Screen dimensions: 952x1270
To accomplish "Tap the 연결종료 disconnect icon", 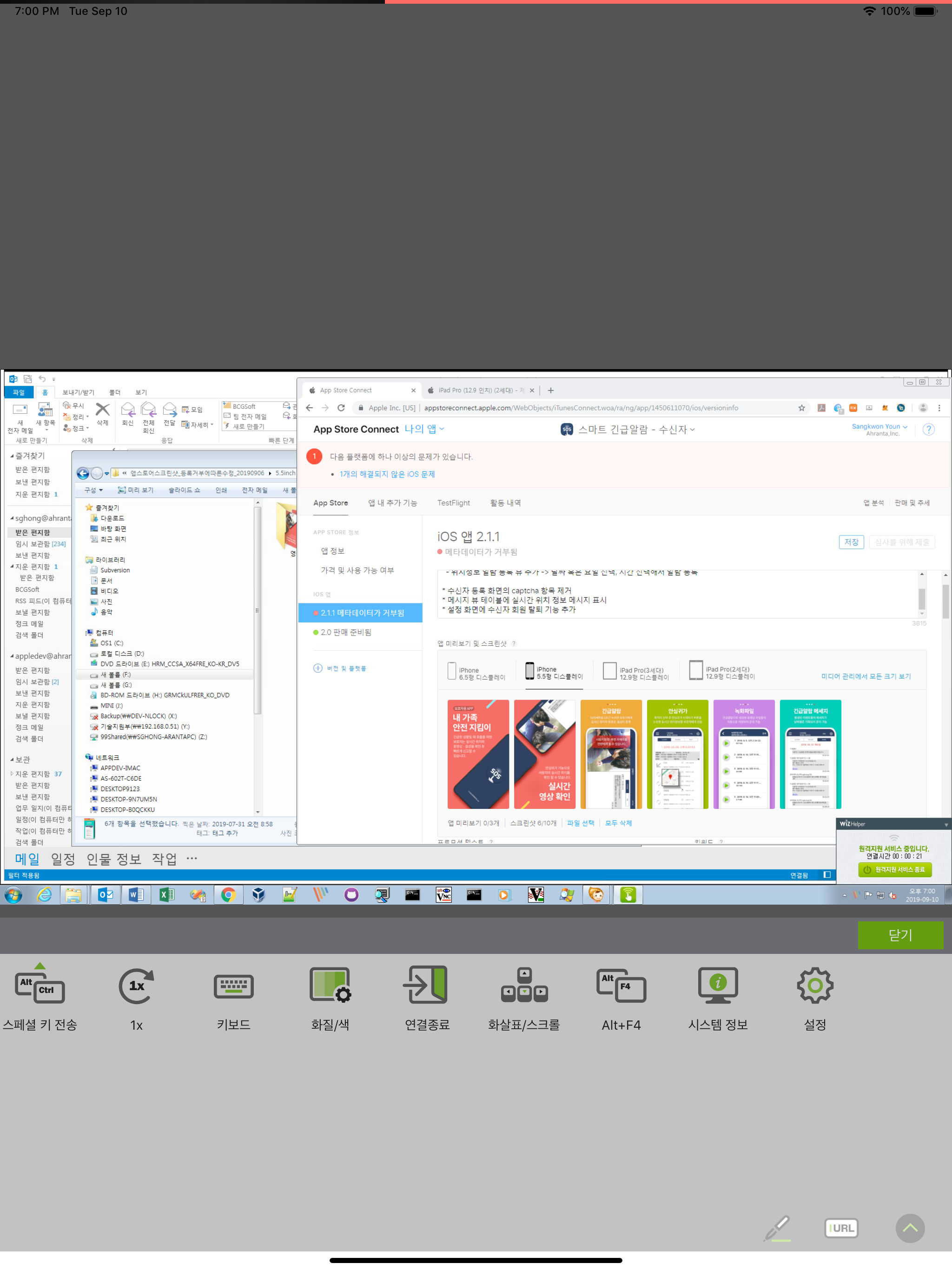I will (x=426, y=985).
